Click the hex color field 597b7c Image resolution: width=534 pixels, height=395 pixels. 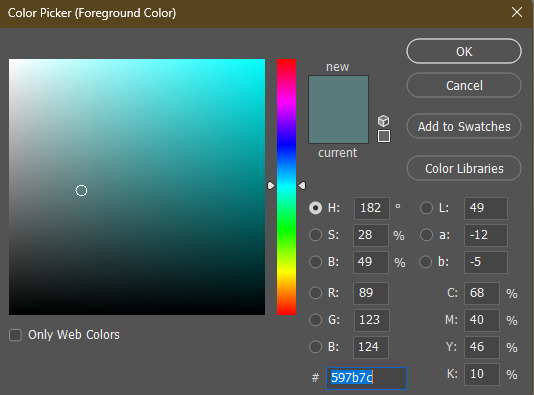coord(366,378)
